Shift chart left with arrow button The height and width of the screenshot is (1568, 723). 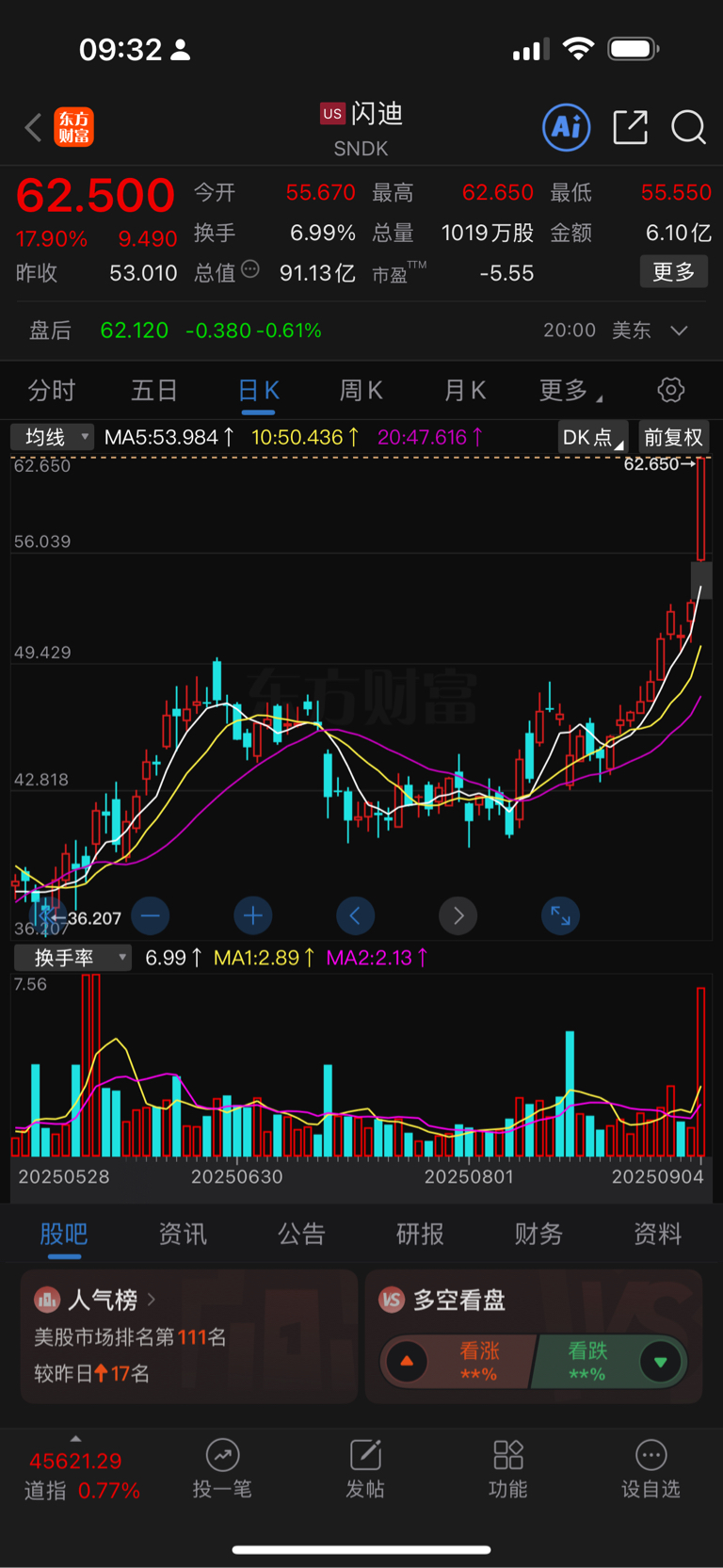pos(355,915)
